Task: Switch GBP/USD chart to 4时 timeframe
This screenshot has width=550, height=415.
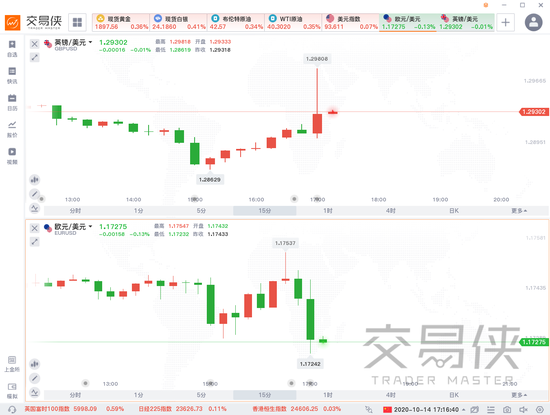Action: (391, 210)
